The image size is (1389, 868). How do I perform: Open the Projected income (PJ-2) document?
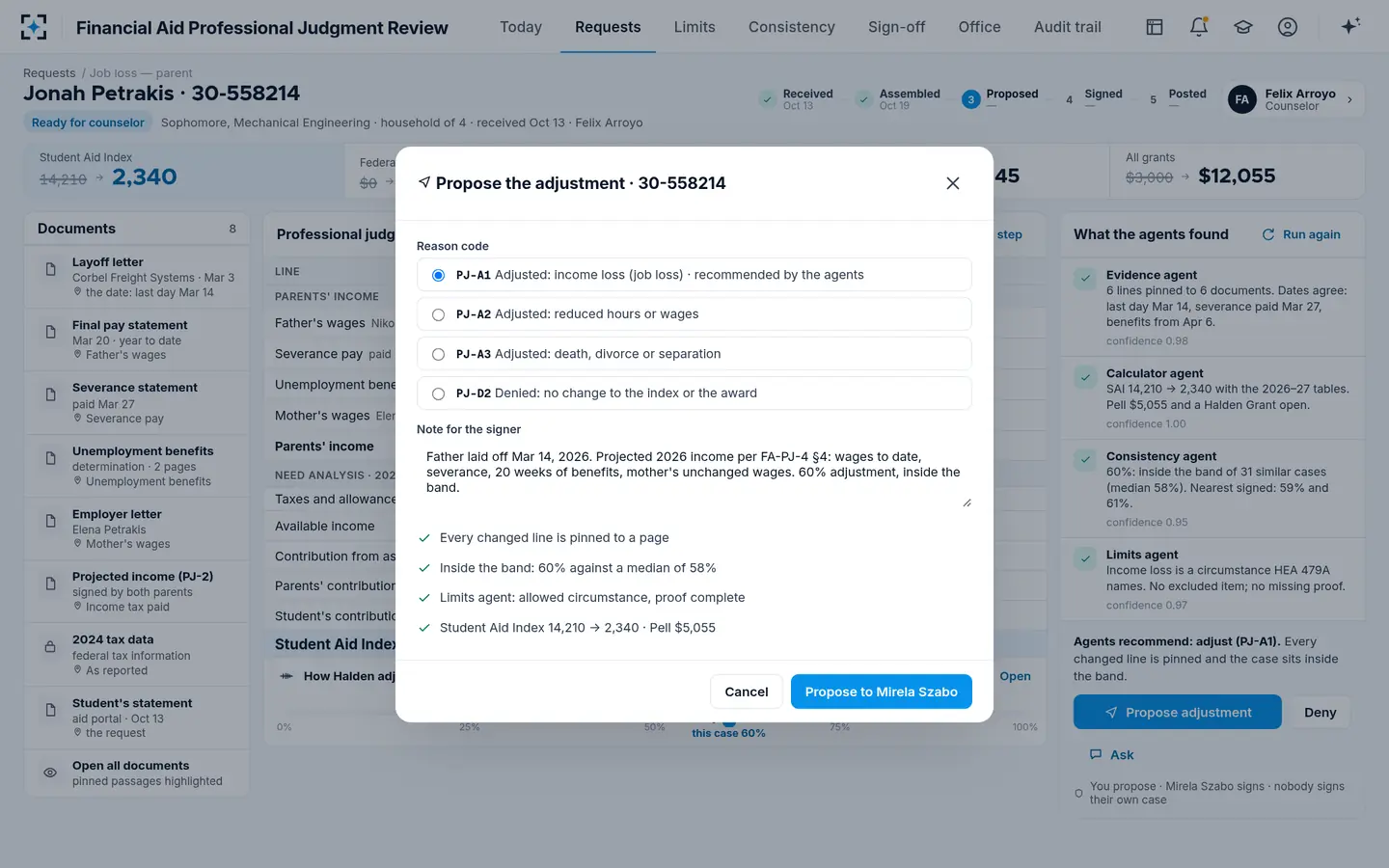(x=137, y=591)
